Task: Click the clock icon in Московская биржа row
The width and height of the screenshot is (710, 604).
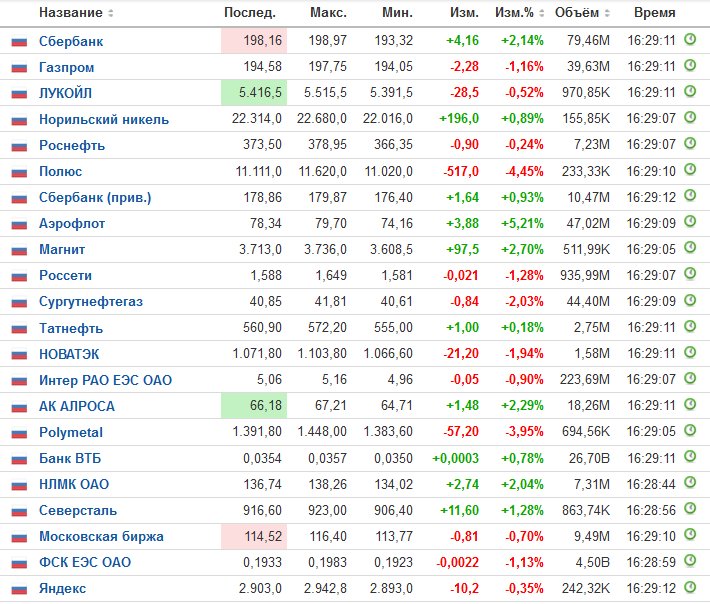Action: pos(690,535)
